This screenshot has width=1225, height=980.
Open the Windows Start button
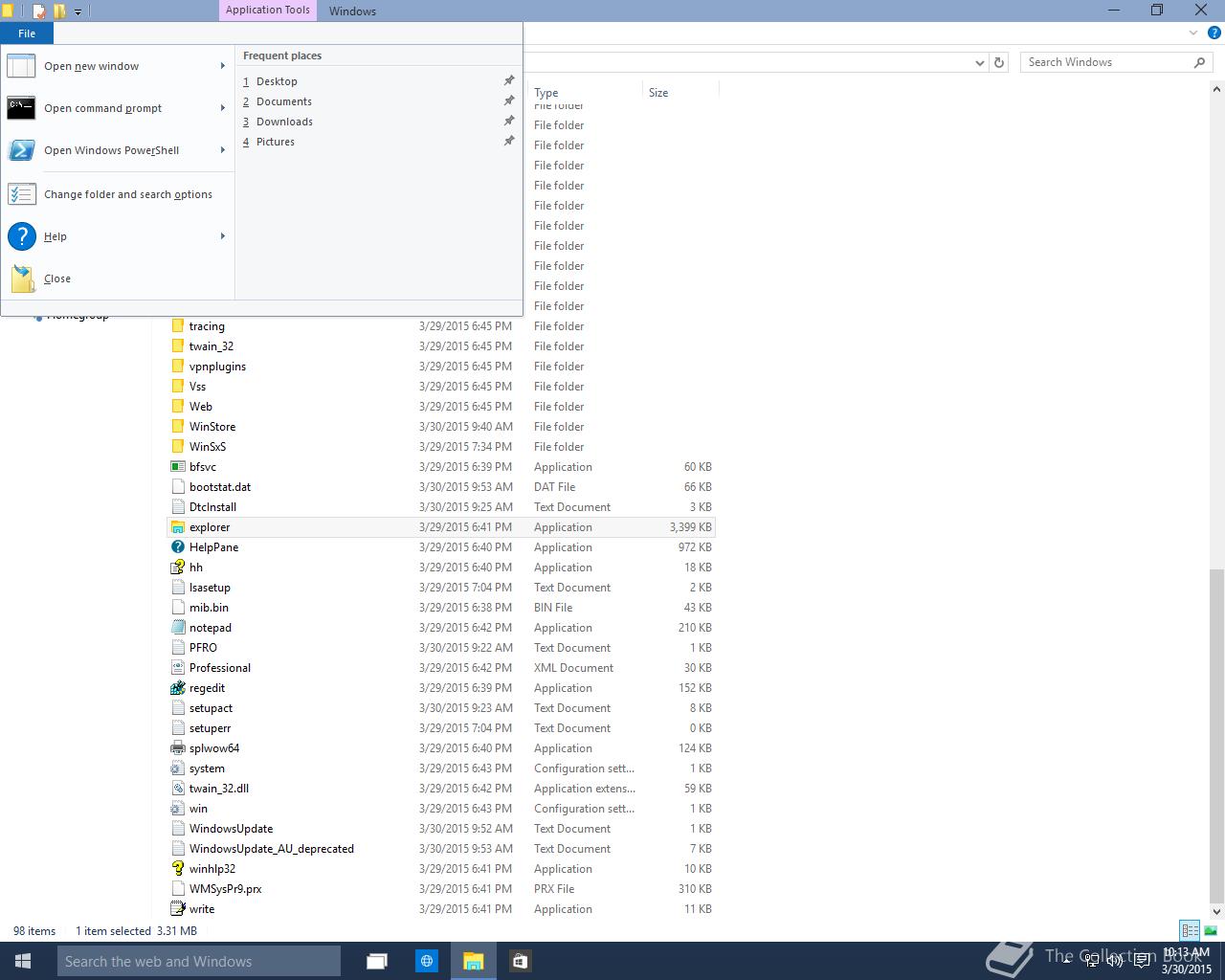(23, 961)
